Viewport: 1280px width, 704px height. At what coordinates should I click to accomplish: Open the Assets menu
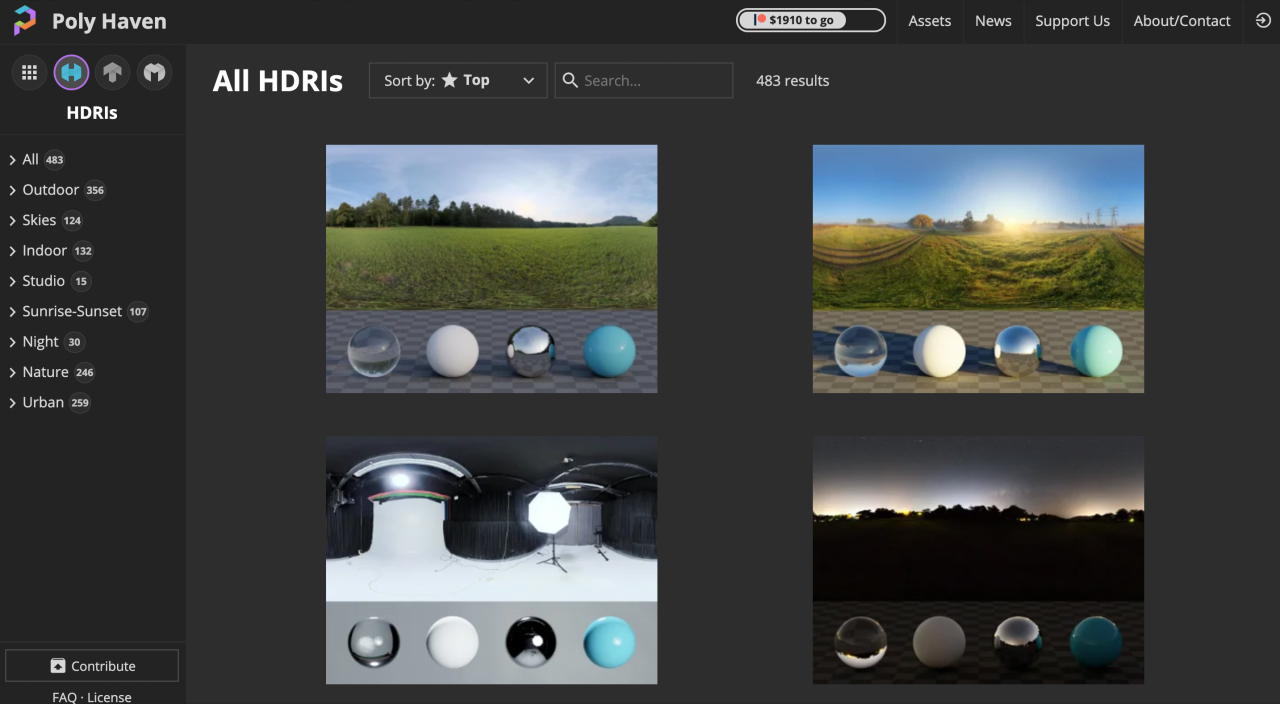(x=929, y=21)
